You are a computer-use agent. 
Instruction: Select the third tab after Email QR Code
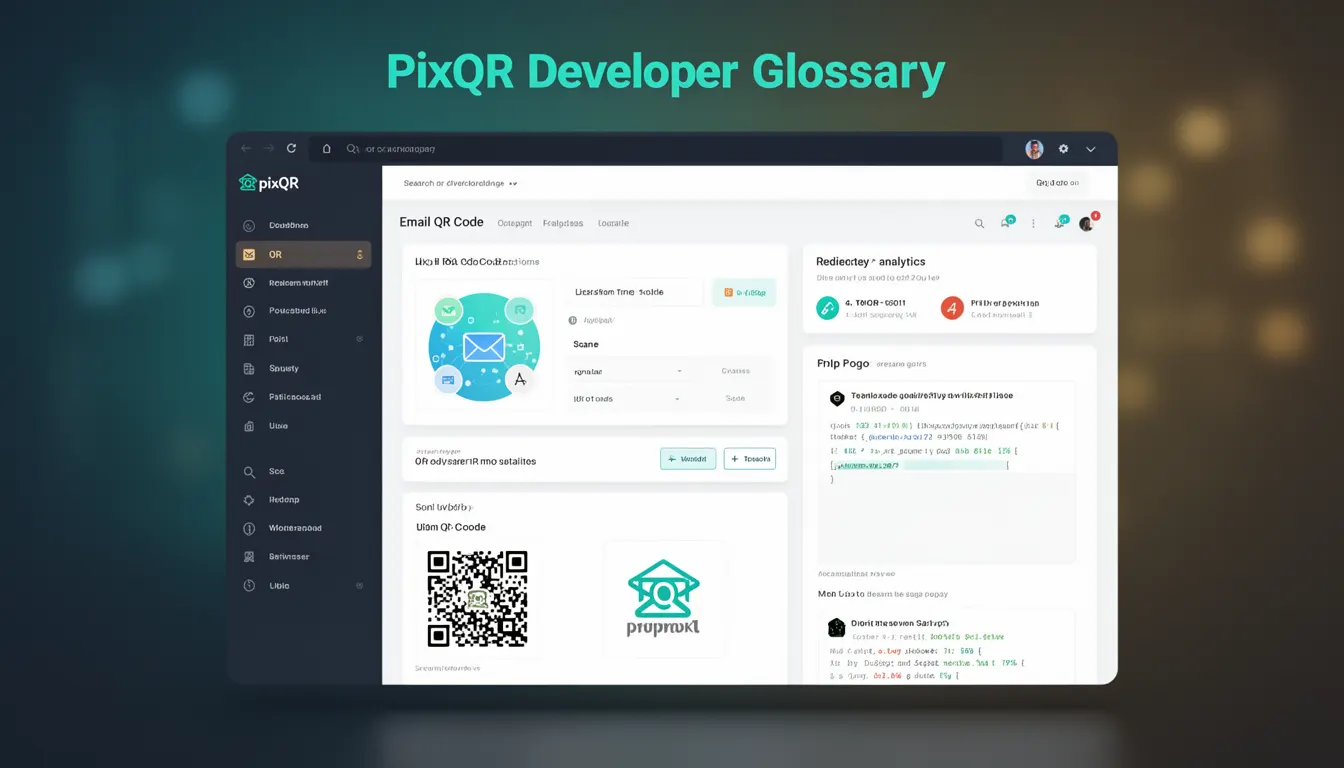(x=613, y=223)
